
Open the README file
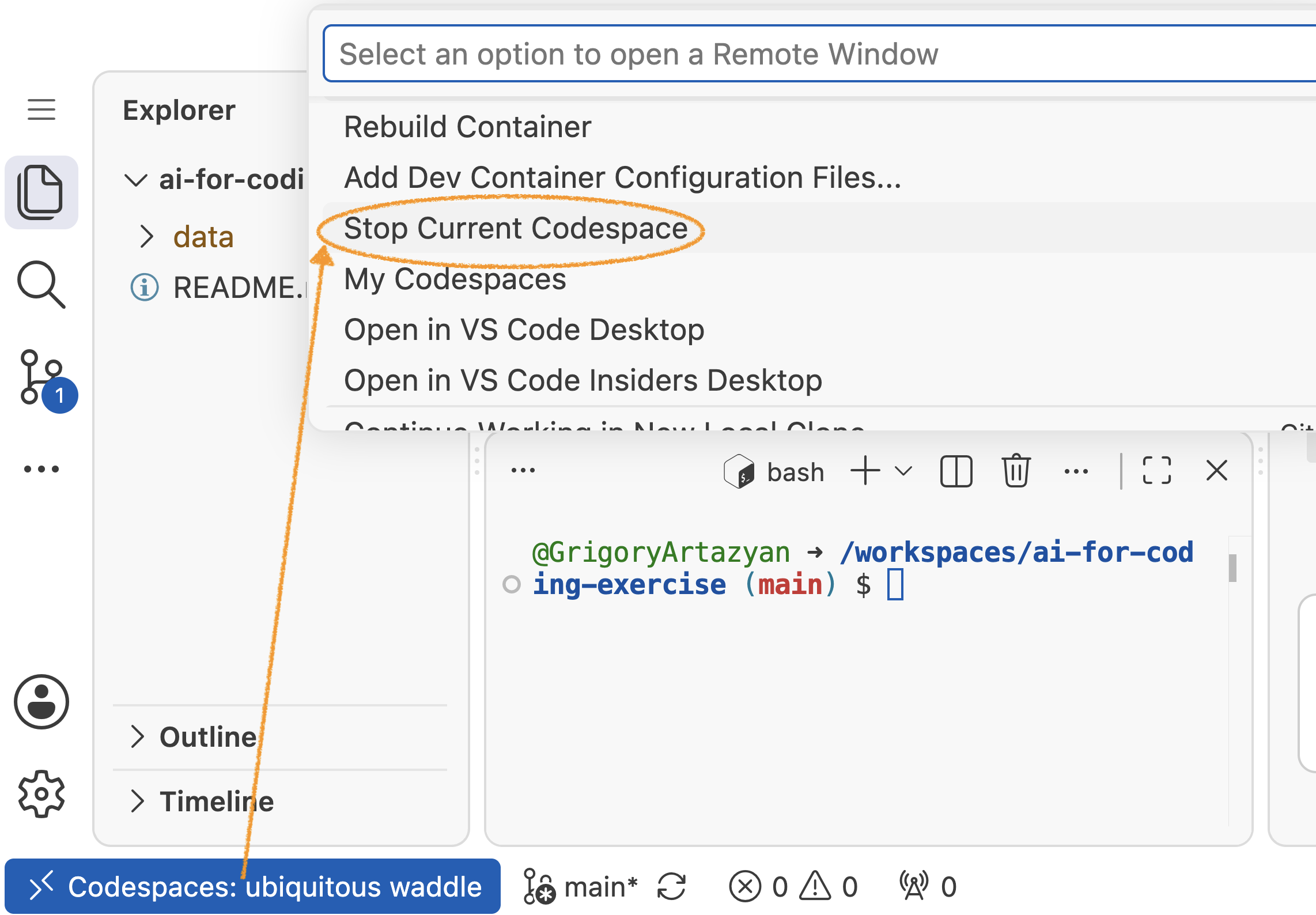(x=240, y=287)
